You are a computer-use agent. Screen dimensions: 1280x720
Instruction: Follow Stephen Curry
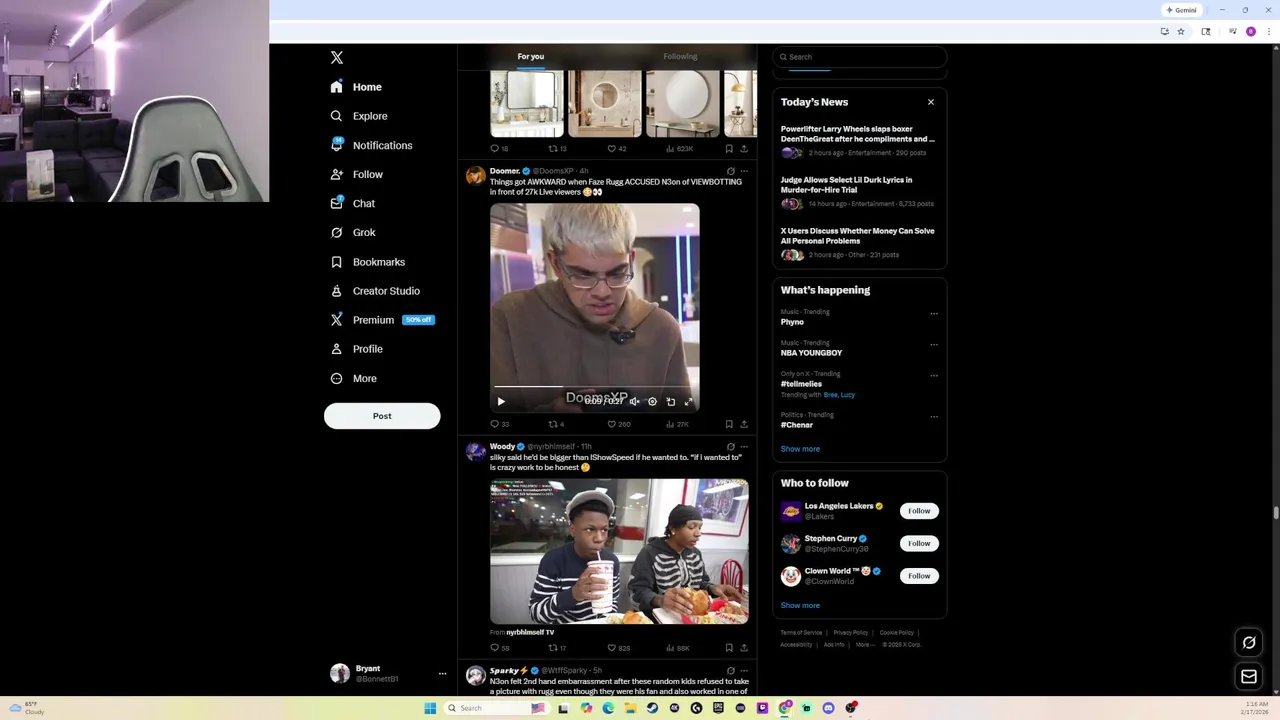click(919, 543)
